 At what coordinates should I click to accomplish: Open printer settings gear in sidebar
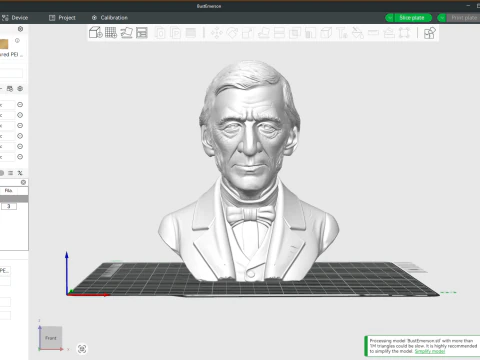coord(20,29)
